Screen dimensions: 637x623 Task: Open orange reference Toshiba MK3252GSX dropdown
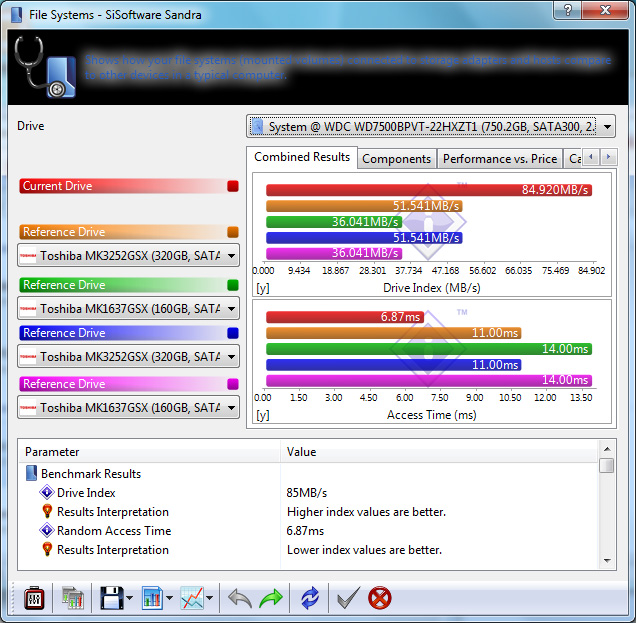tap(128, 255)
